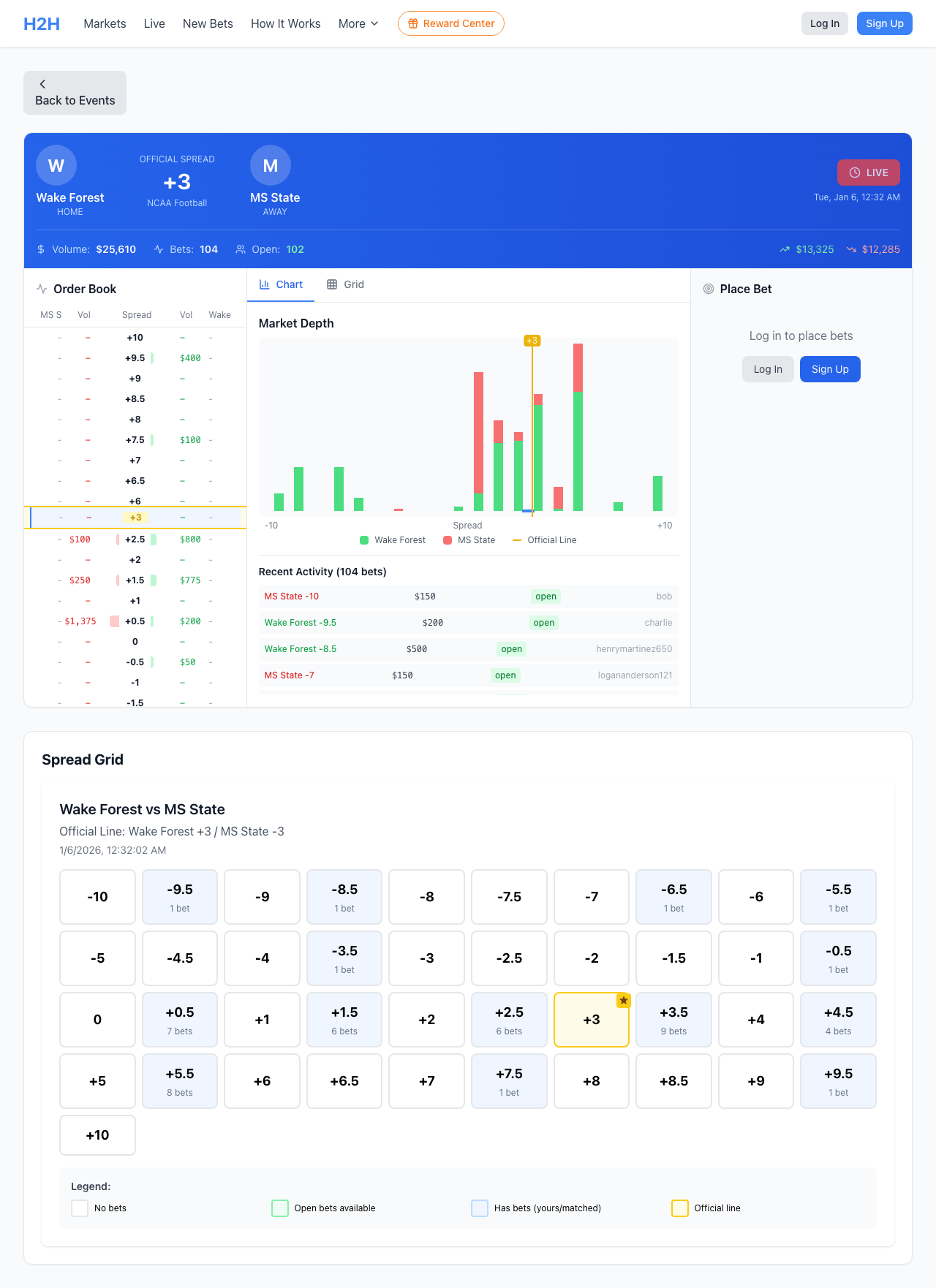Screen dimensions: 936x1288
Task: Click the H2H logo
Action: tap(42, 23)
